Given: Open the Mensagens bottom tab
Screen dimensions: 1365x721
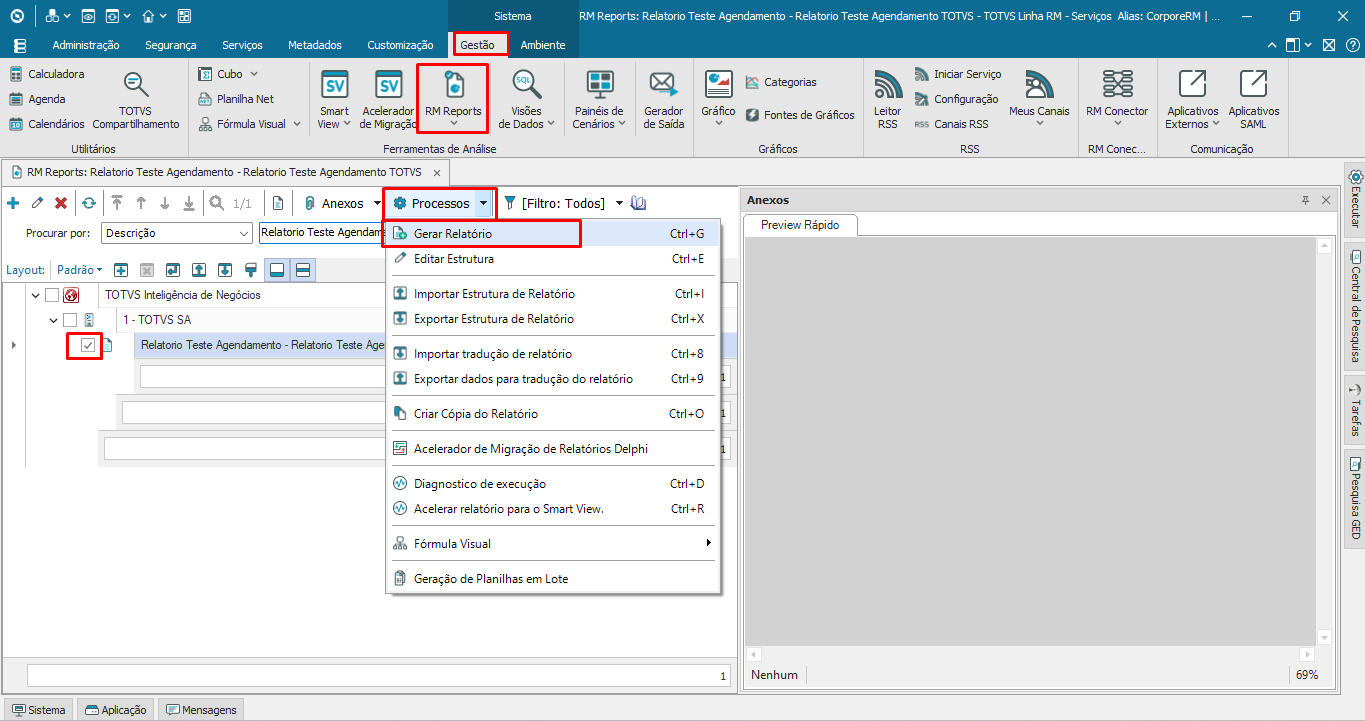Looking at the screenshot, I should click(x=201, y=710).
